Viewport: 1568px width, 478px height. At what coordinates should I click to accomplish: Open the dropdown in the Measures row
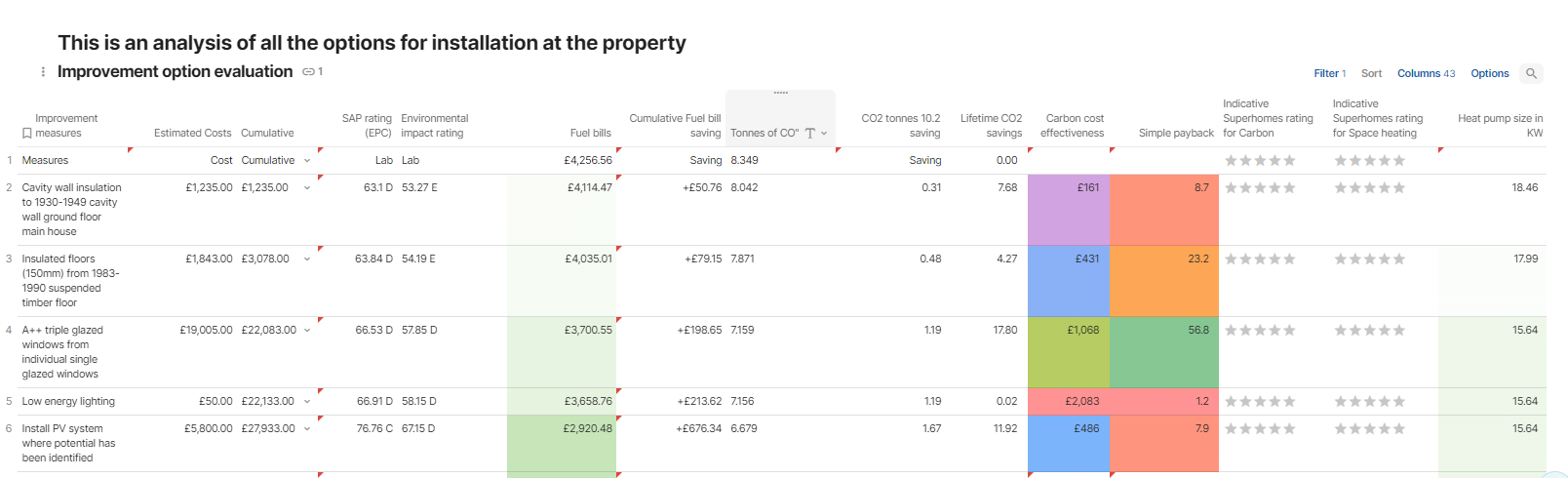[x=307, y=161]
